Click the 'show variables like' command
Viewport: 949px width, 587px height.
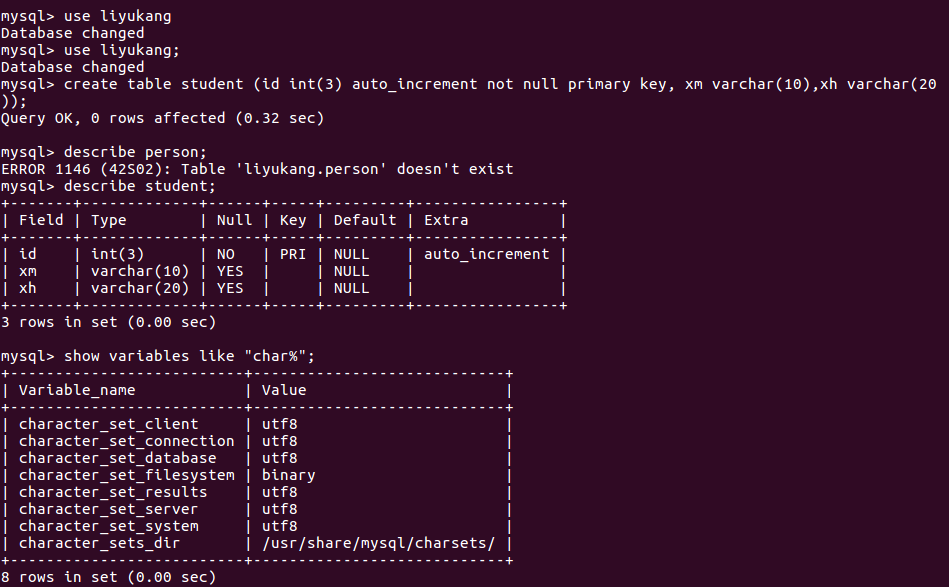[x=204, y=356]
